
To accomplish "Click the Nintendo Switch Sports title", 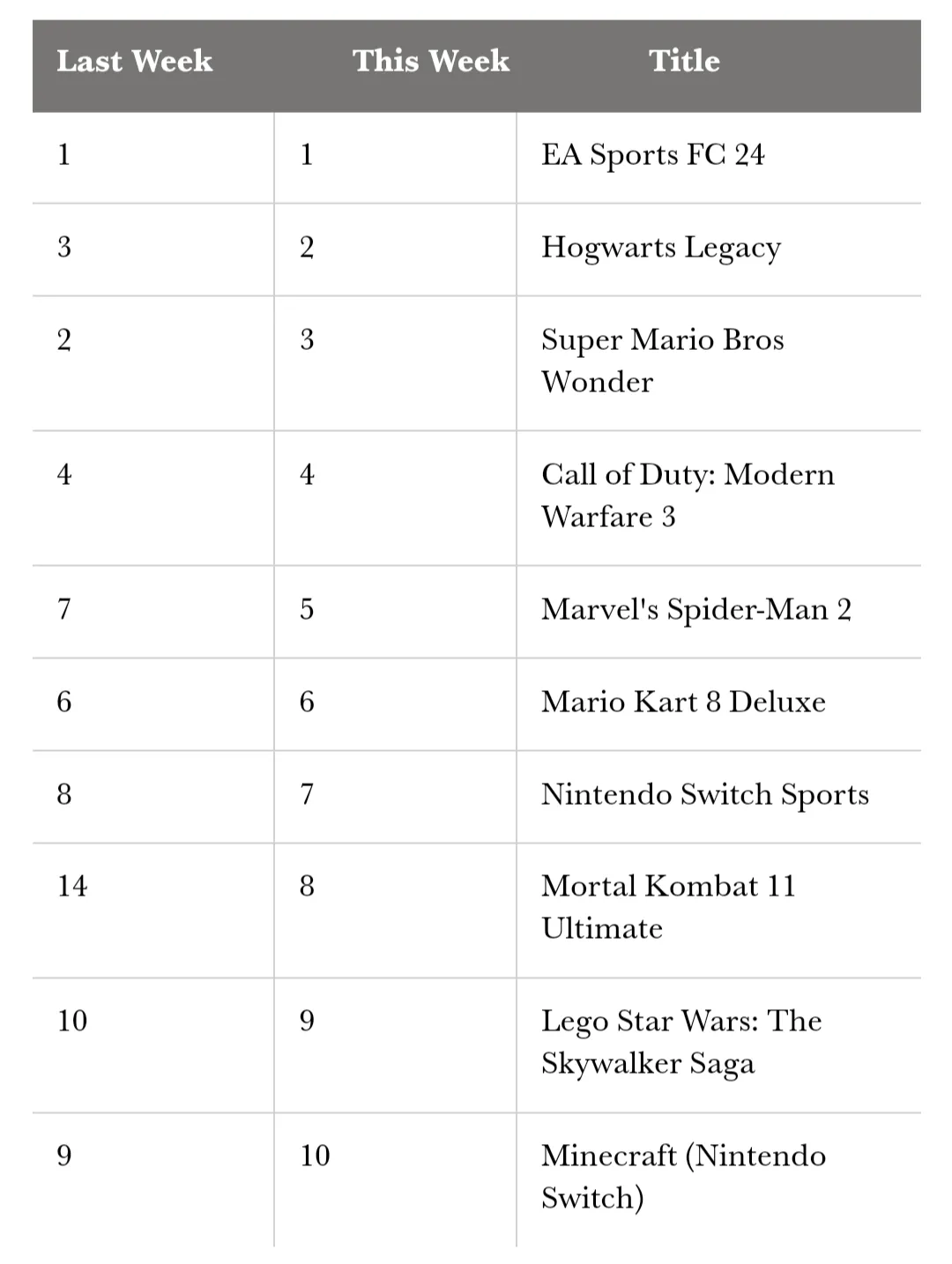I will click(x=704, y=795).
